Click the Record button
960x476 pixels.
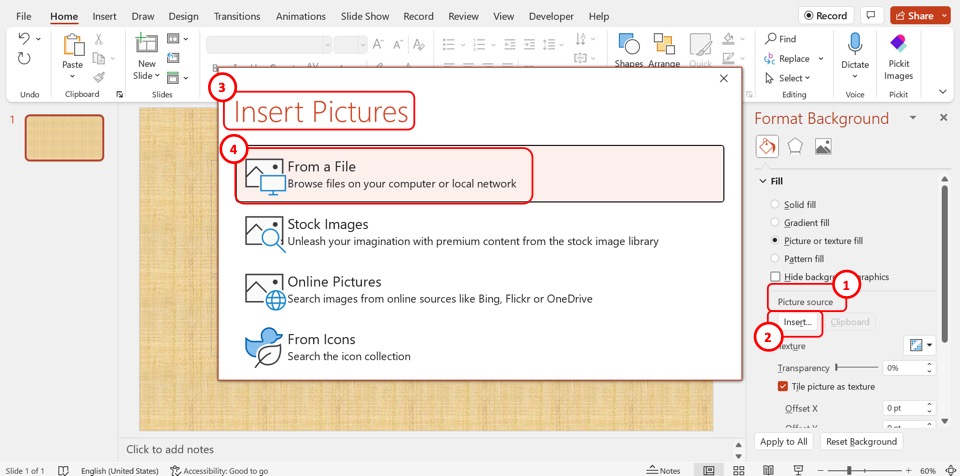tap(825, 16)
